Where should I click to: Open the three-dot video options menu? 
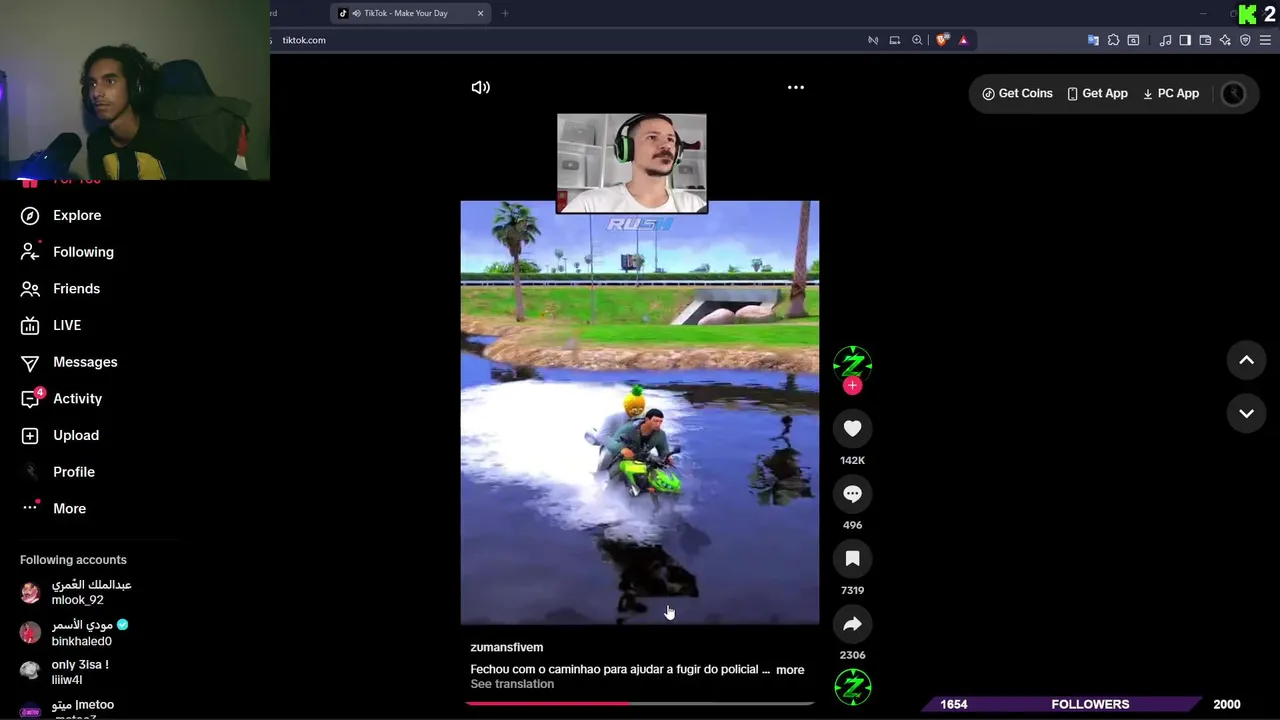coord(796,87)
